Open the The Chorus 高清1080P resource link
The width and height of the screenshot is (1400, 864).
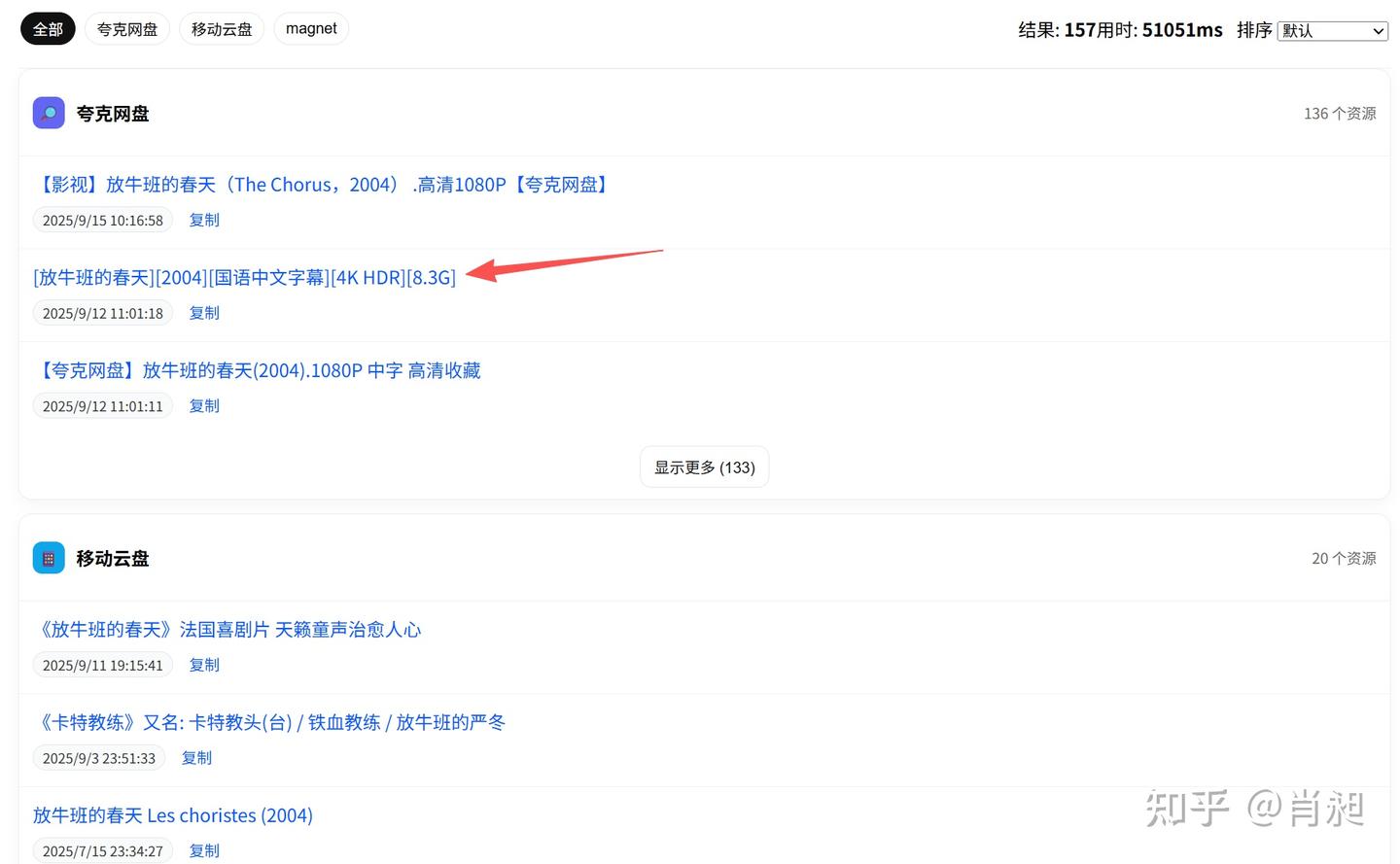(322, 184)
